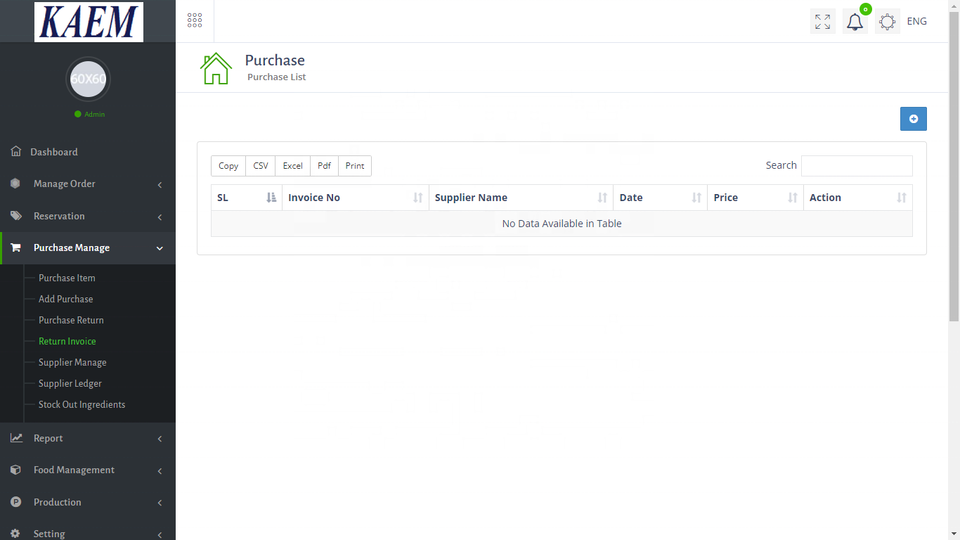Screen dimensions: 960x540
Task: Sort by Action column
Action: pyautogui.click(x=858, y=198)
